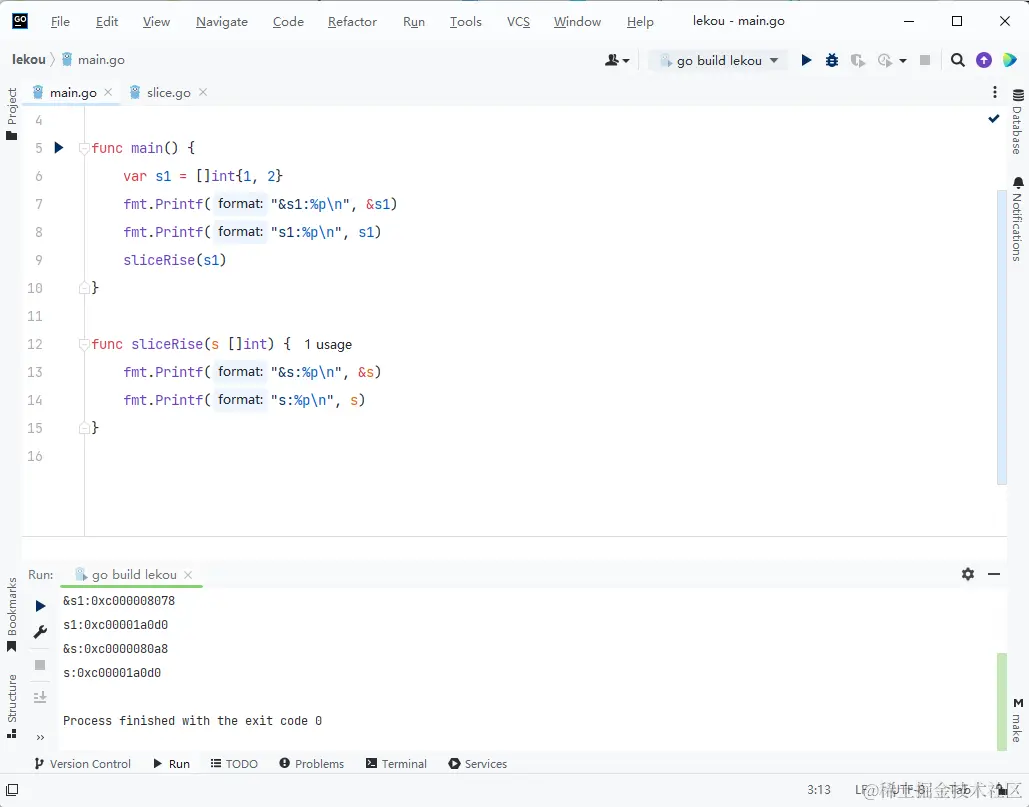Click the fold end marker on line 10
The height and width of the screenshot is (807, 1029).
tap(83, 287)
